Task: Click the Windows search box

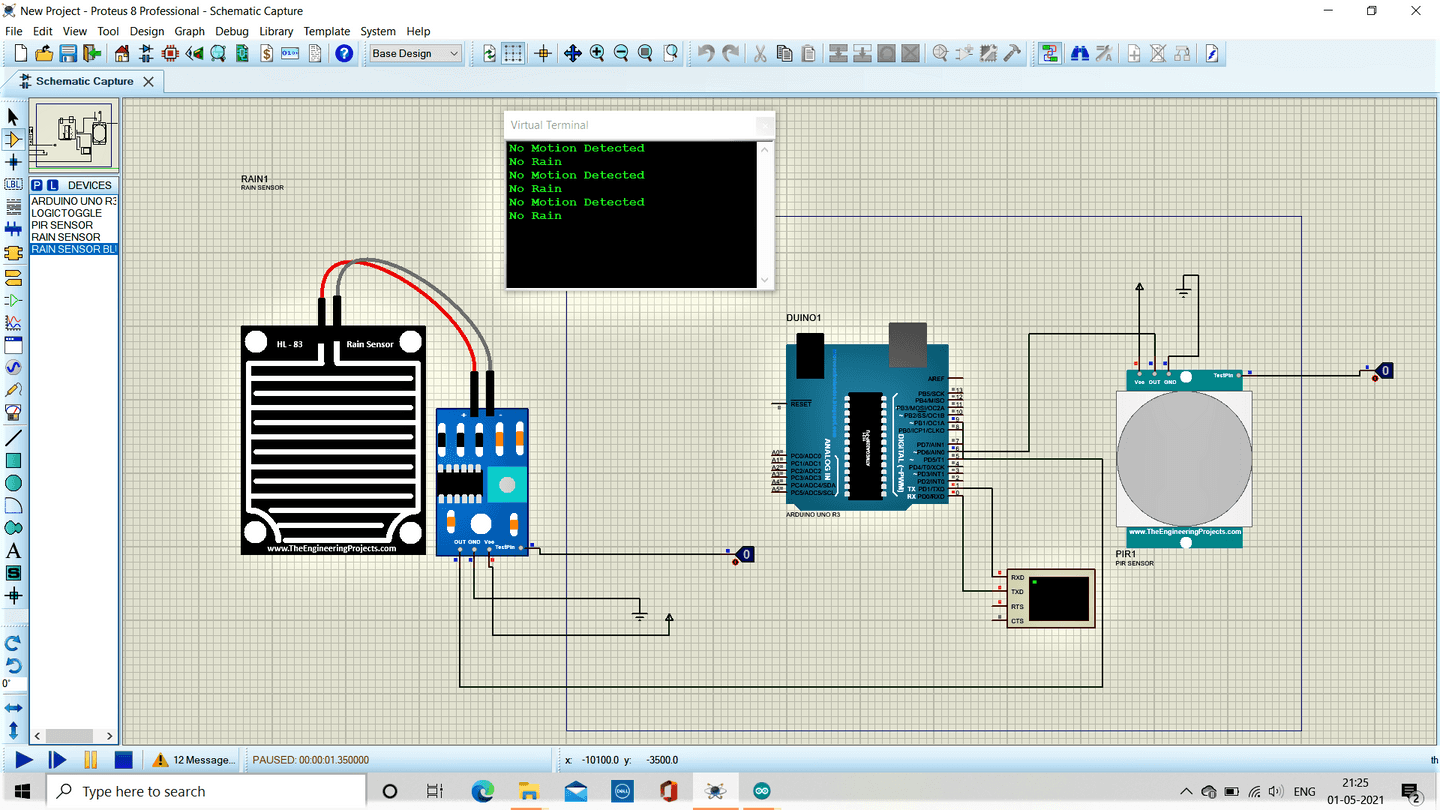Action: click(207, 791)
